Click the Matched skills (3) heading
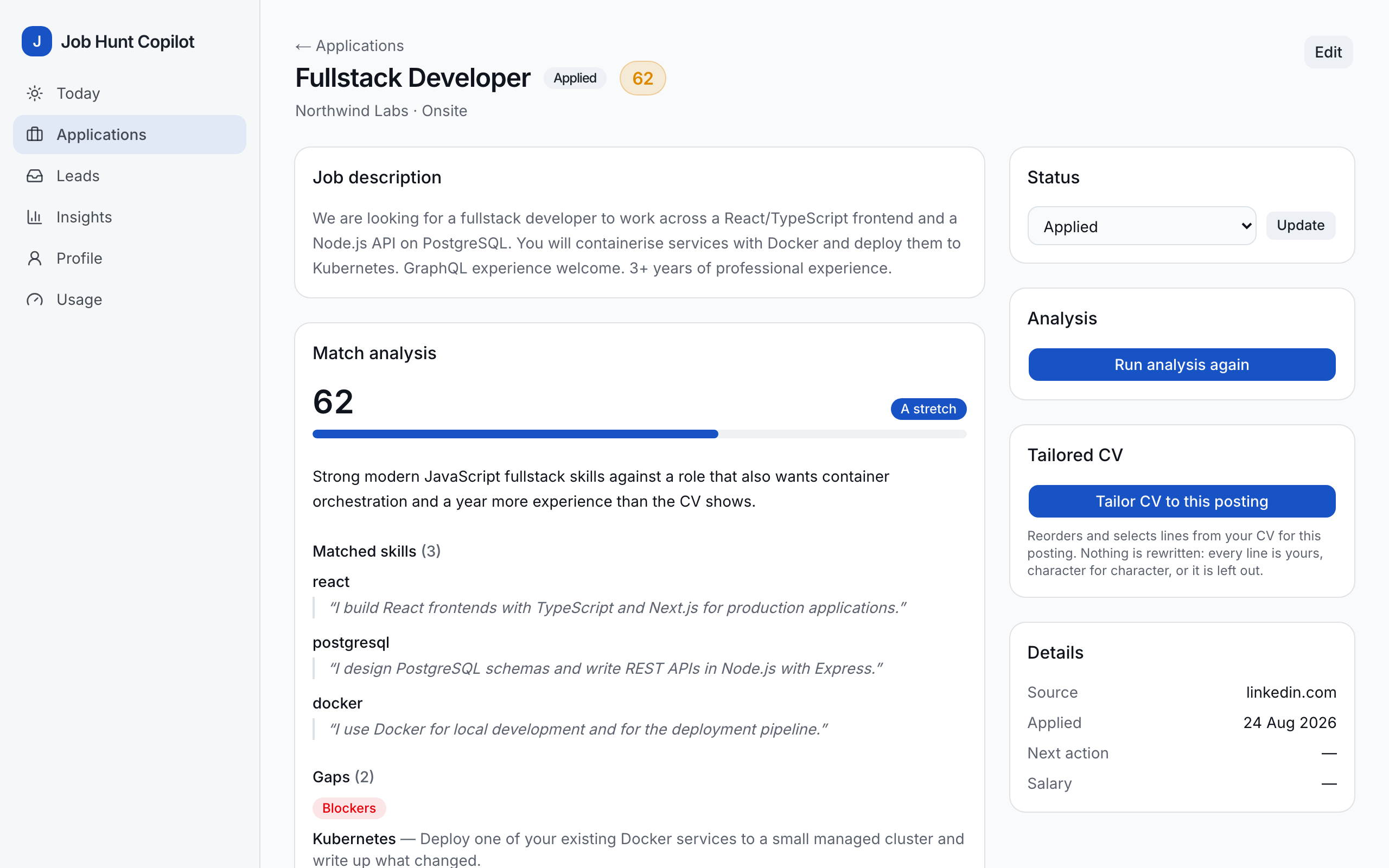This screenshot has width=1389, height=868. (377, 551)
